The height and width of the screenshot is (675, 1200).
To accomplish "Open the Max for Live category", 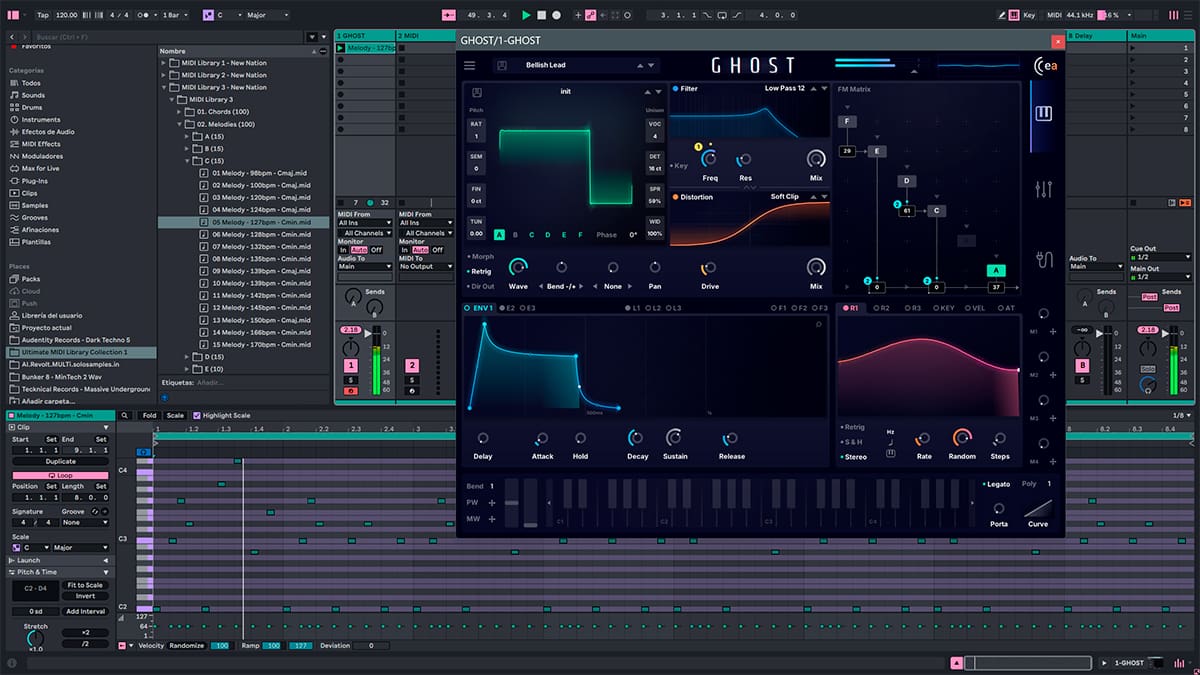I will click(x=42, y=168).
